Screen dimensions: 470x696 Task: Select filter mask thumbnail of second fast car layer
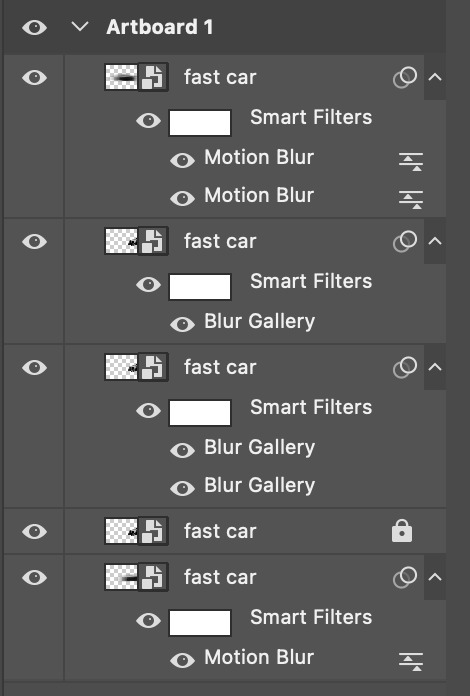click(x=200, y=287)
